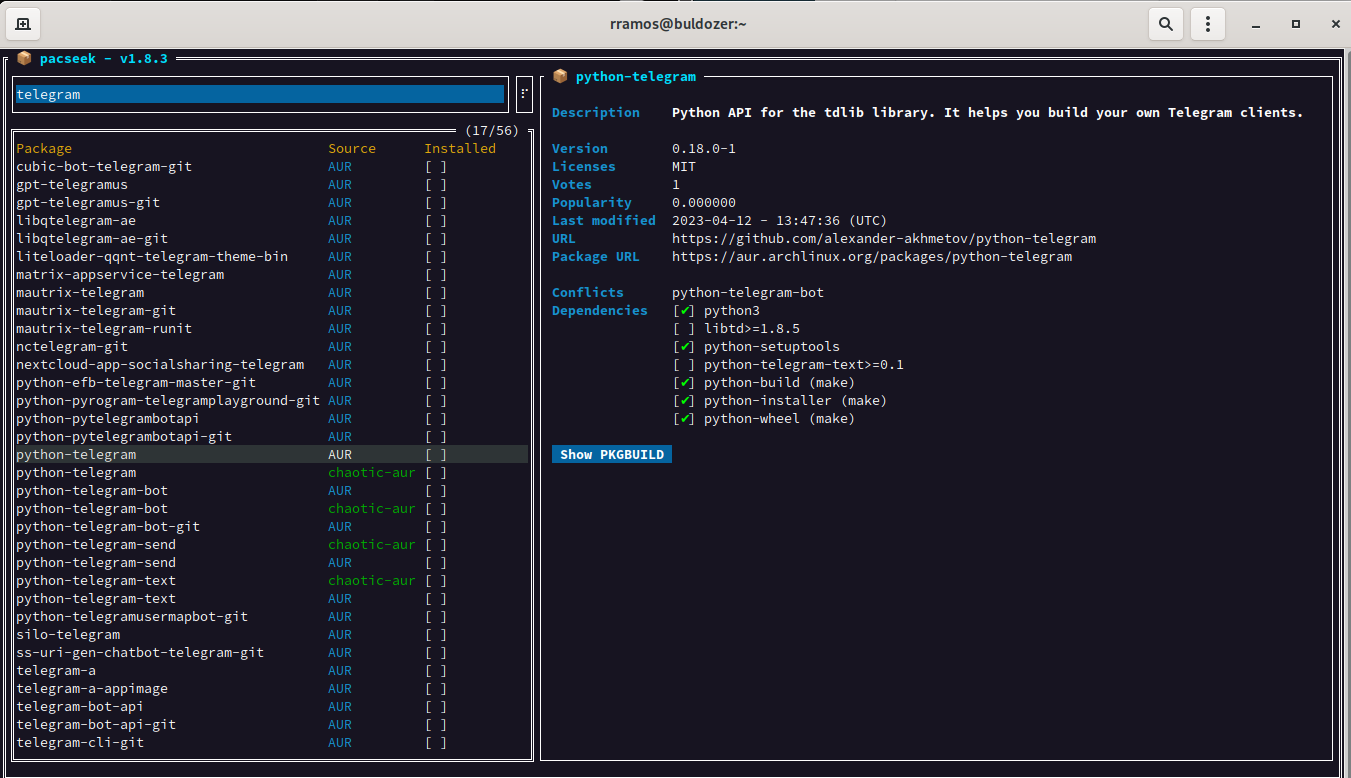Click python-wheel (make) dependency checkmark
Viewport: 1351px width, 778px height.
pyautogui.click(x=684, y=418)
